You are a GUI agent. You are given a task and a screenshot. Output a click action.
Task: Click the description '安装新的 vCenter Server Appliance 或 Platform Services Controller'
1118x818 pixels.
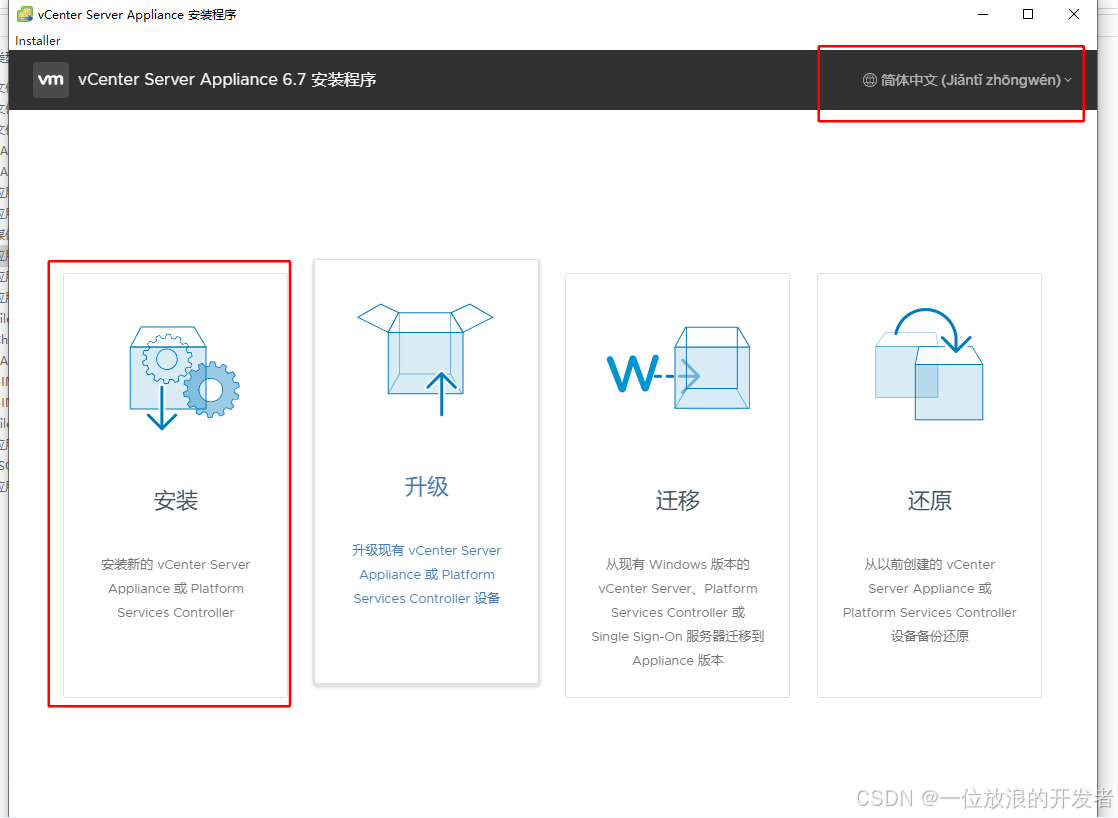click(x=175, y=588)
